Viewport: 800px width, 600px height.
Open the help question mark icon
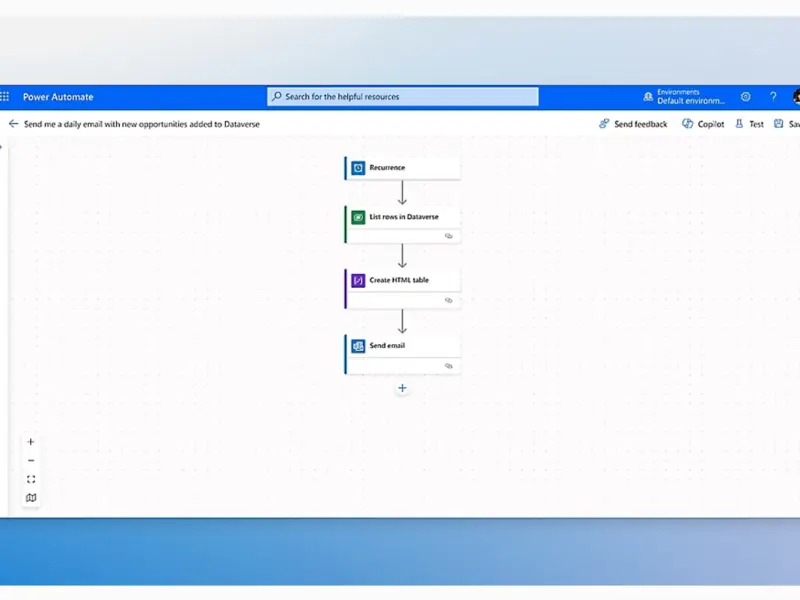(x=772, y=97)
